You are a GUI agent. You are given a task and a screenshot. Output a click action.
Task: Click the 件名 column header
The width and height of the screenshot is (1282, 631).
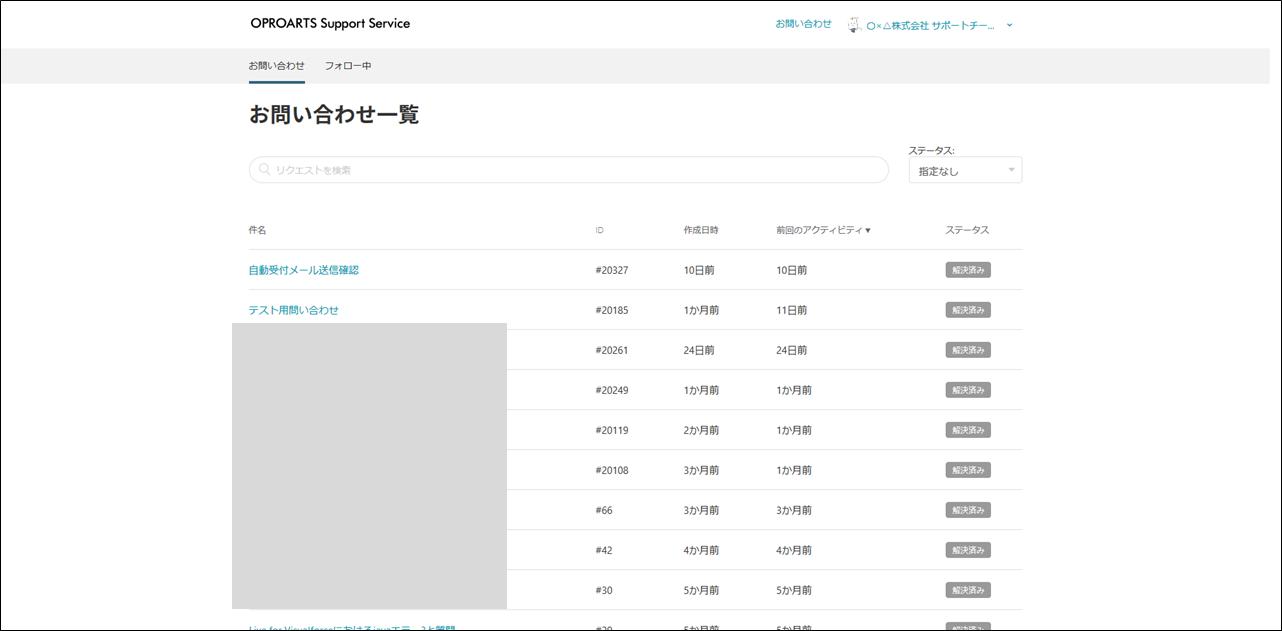click(x=258, y=230)
